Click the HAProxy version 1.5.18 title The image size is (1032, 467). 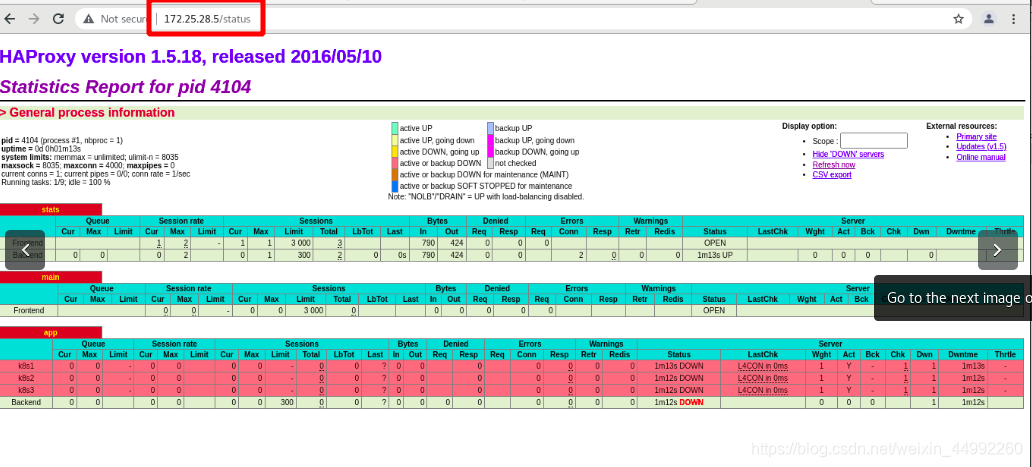click(191, 57)
